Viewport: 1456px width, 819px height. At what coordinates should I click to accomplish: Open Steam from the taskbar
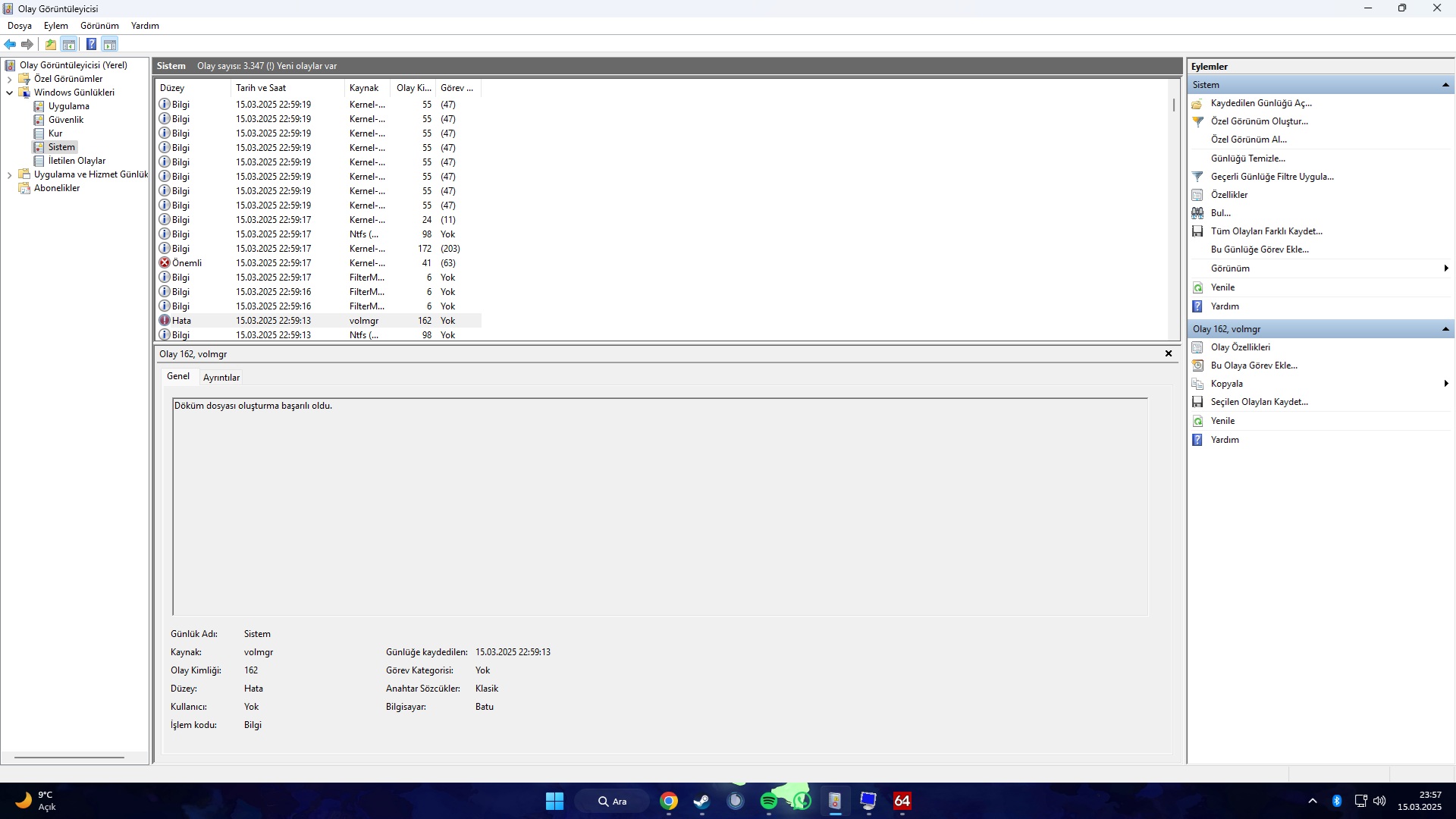[701, 801]
